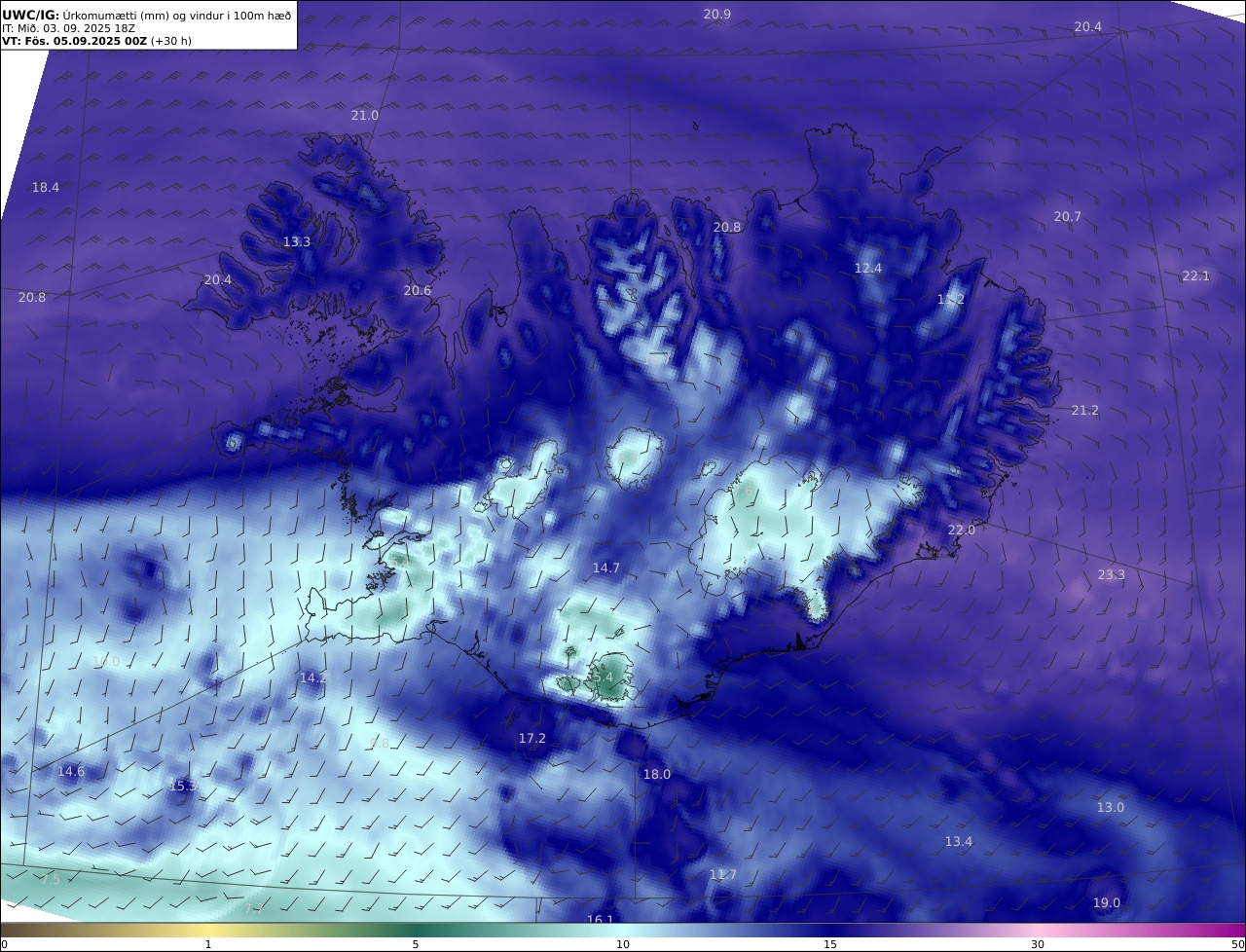Click the 13.3 value label

click(297, 241)
